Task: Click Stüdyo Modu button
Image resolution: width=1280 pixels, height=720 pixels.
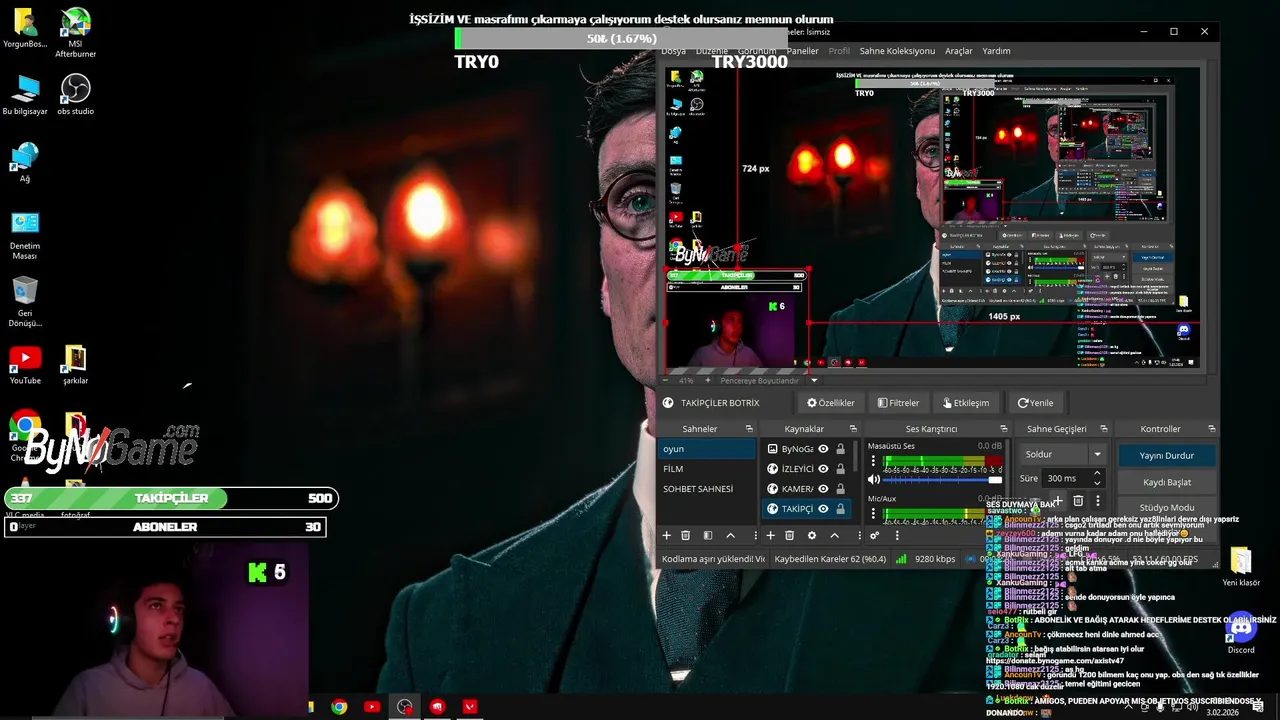Action: pos(1167,507)
